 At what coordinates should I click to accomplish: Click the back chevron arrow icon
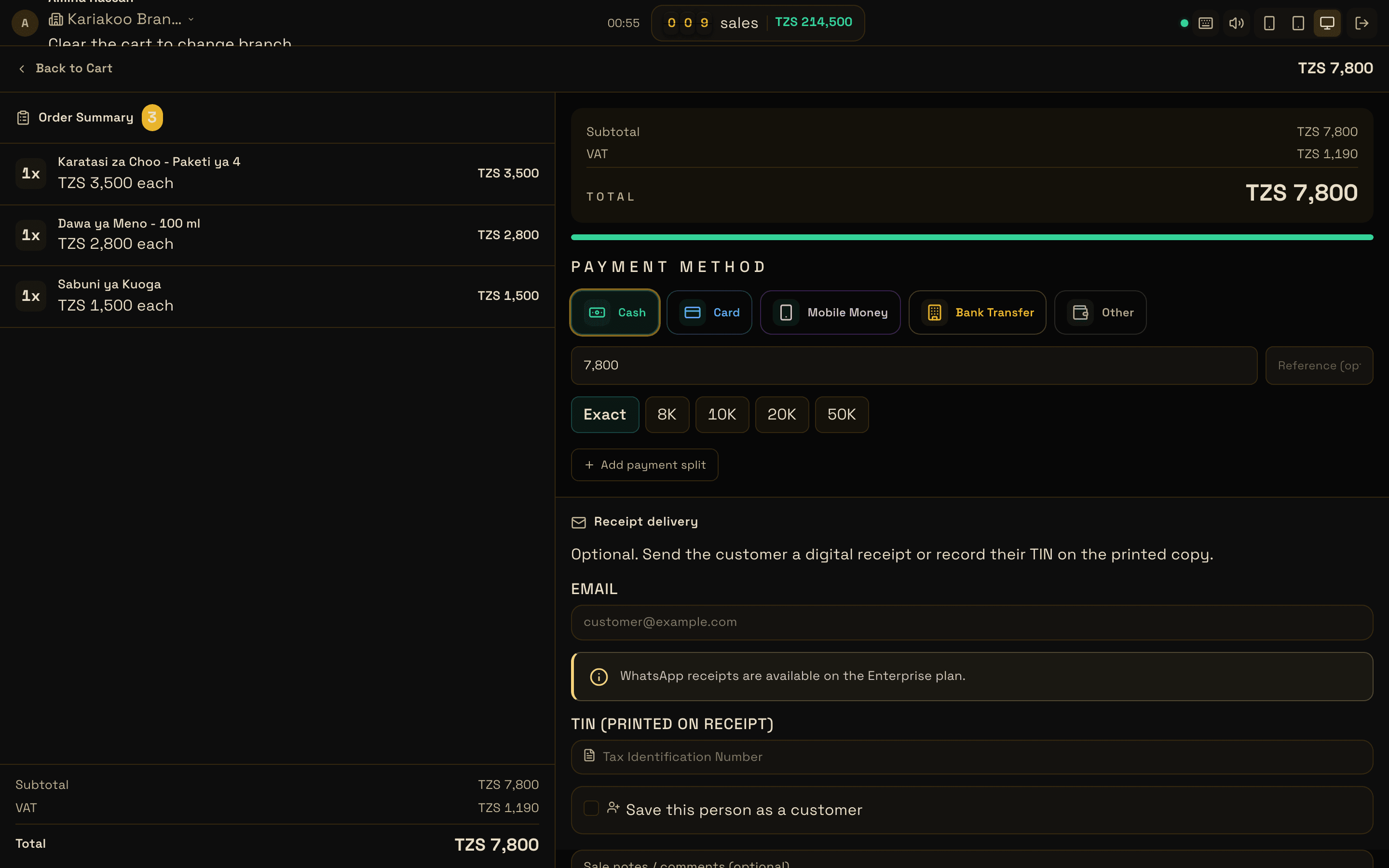tap(22, 69)
